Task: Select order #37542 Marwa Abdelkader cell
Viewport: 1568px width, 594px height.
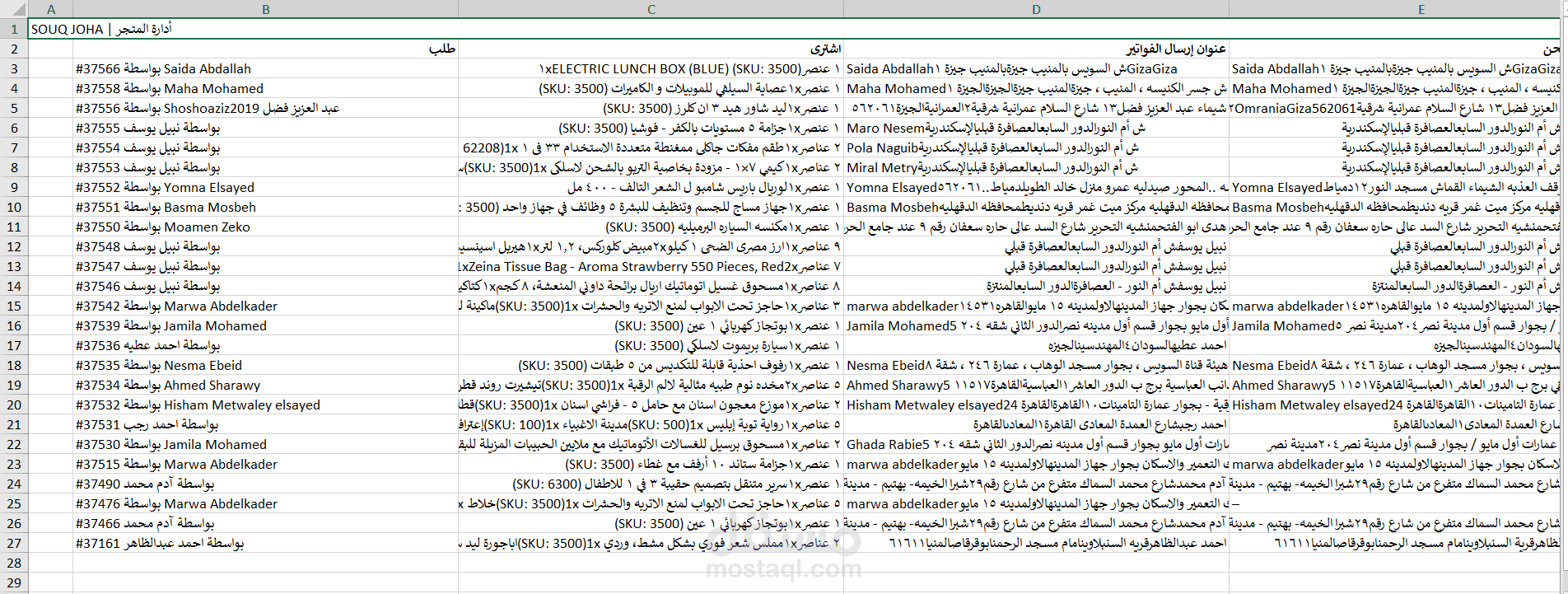Action: [x=265, y=306]
